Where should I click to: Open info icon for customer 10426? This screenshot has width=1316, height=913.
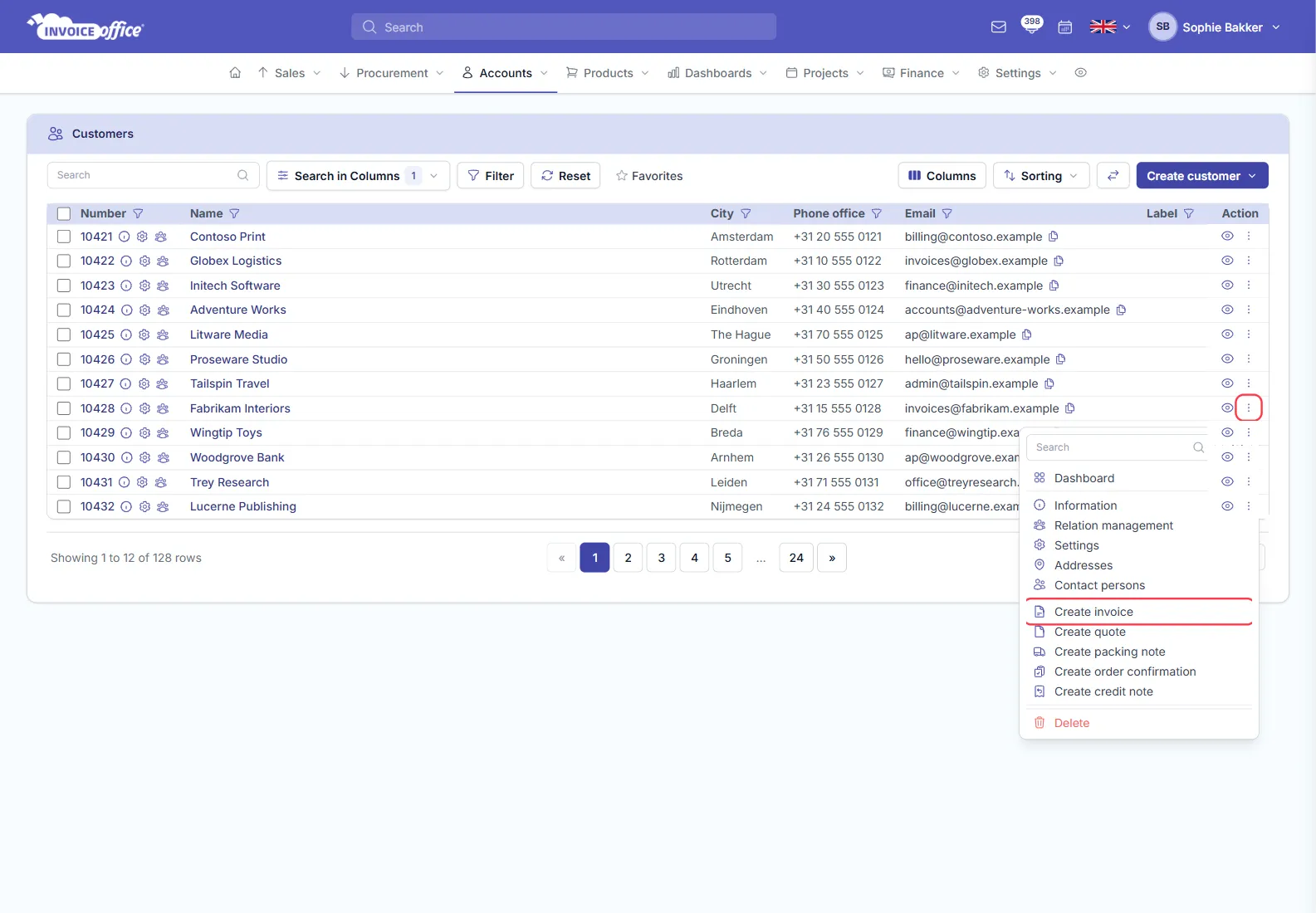[126, 359]
